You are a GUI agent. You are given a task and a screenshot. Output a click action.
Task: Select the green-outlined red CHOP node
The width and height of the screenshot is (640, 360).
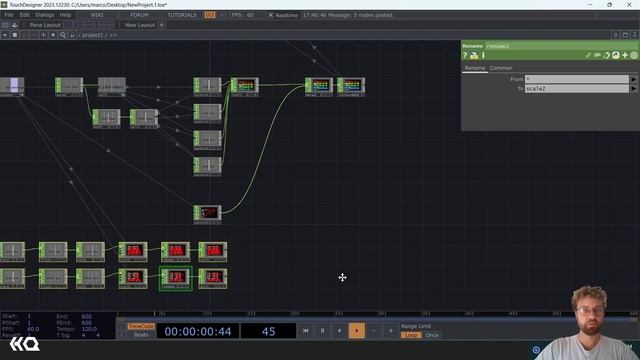pos(176,278)
